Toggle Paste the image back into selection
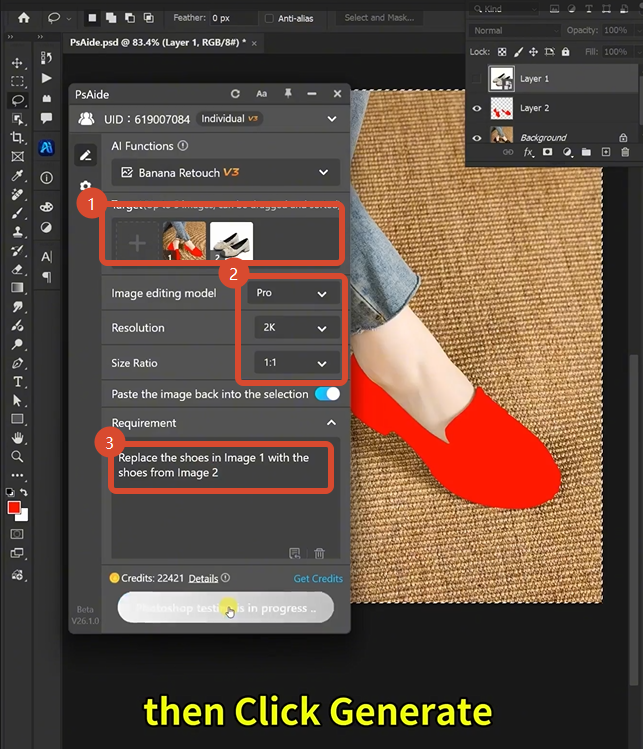The height and width of the screenshot is (749, 643). 327,394
